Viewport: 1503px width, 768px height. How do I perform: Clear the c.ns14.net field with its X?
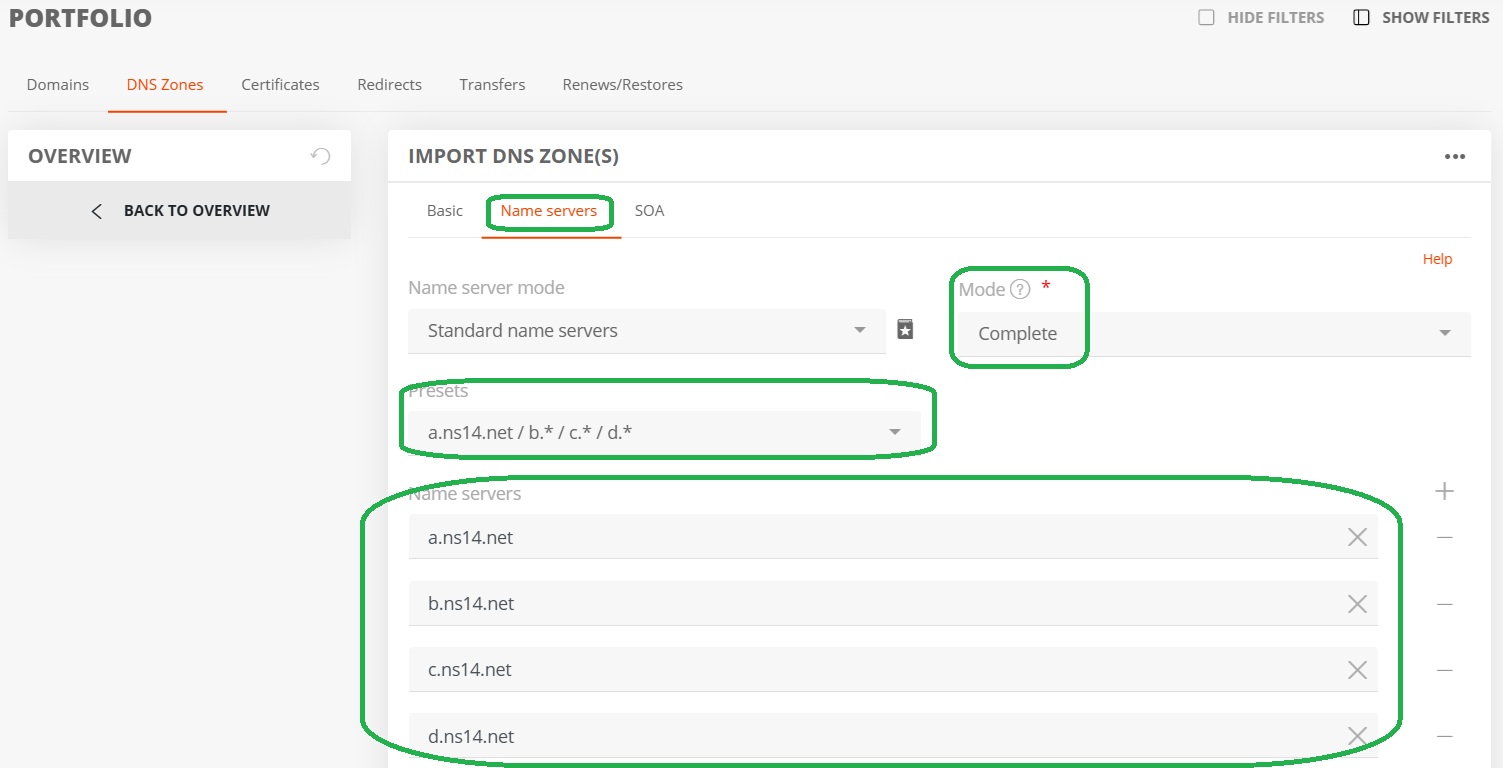pos(1357,670)
